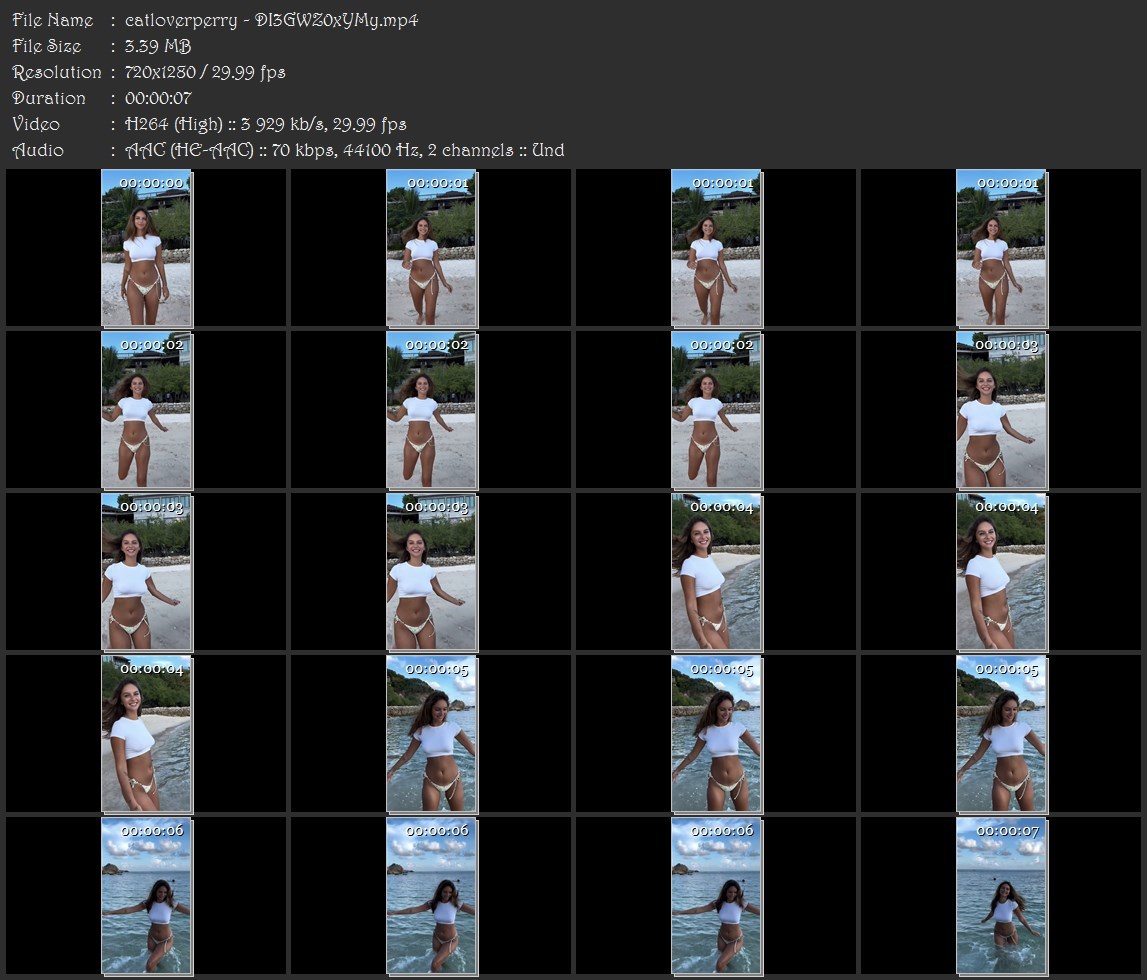Click the "Video" label
Screen dimensions: 1147x980
(x=36, y=124)
